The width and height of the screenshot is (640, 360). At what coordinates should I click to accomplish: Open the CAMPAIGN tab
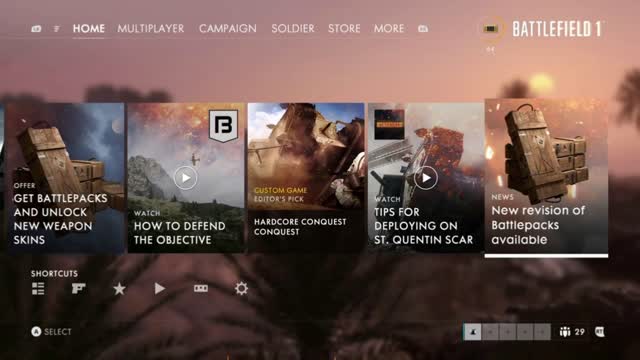[228, 29]
